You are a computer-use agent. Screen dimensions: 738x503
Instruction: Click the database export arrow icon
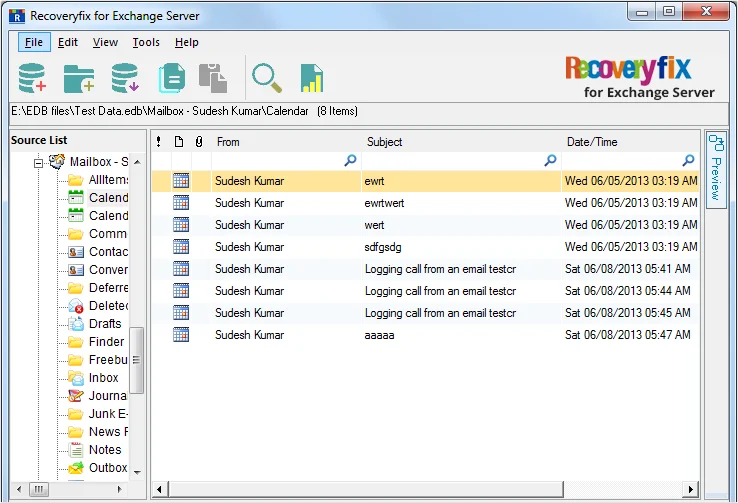(x=125, y=78)
